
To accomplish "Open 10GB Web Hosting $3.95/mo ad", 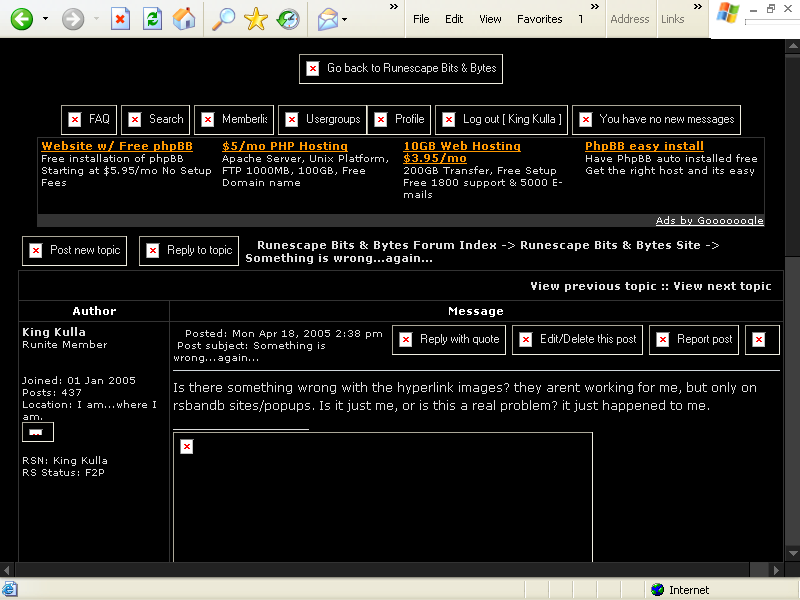I will [x=462, y=152].
